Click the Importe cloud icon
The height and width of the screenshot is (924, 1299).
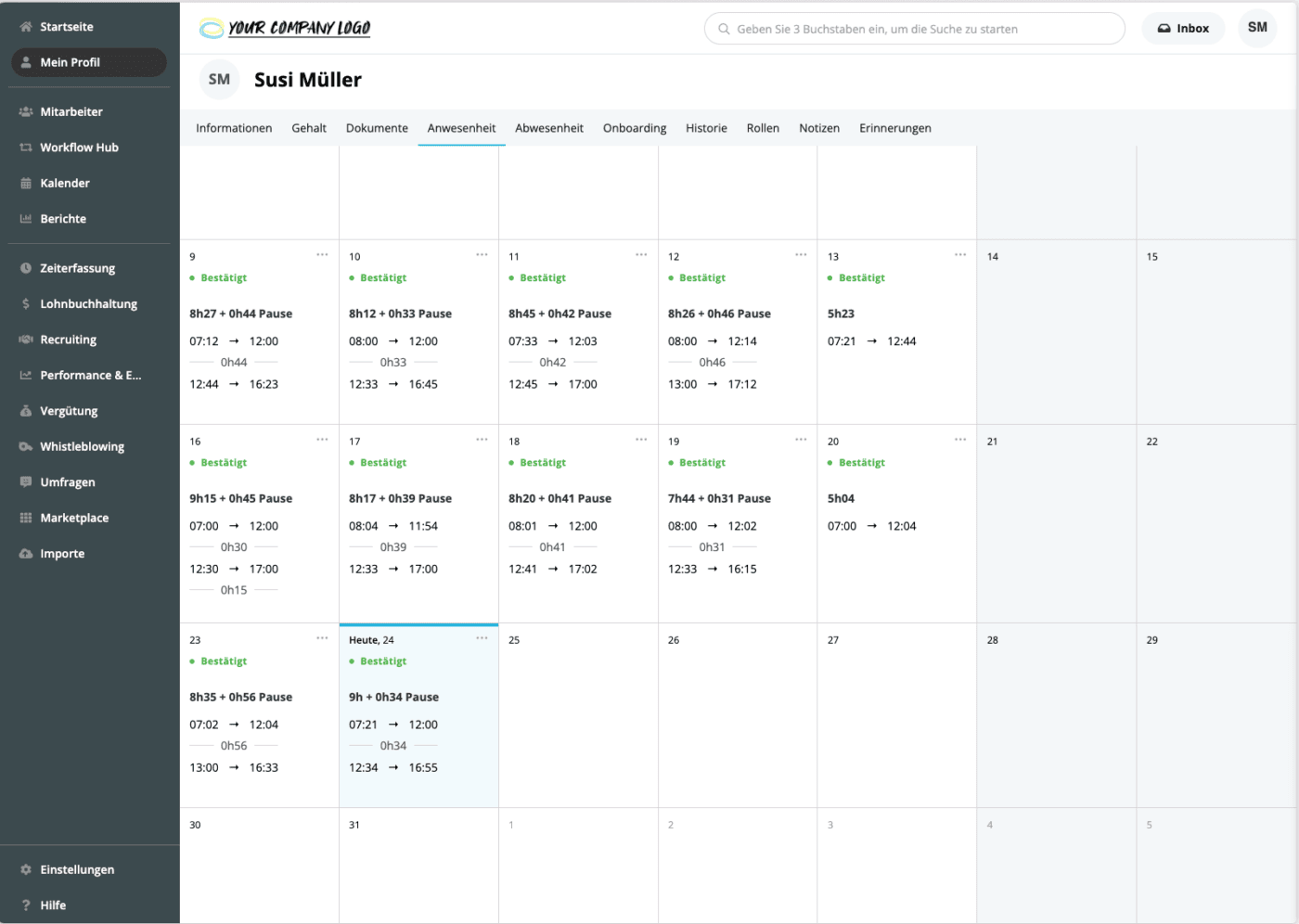pyautogui.click(x=26, y=554)
